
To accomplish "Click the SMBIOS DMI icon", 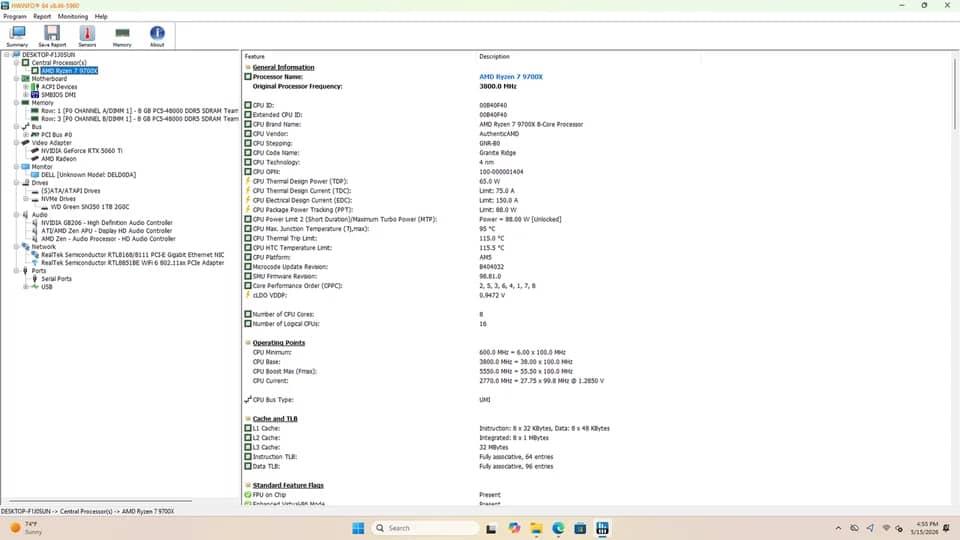I will 35,95.
